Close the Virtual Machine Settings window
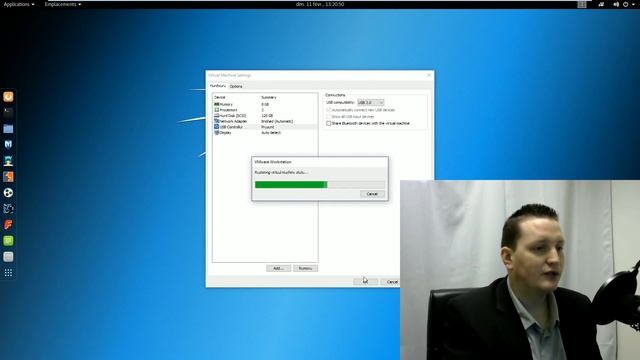Viewport: 640px width, 360px height. tap(429, 75)
